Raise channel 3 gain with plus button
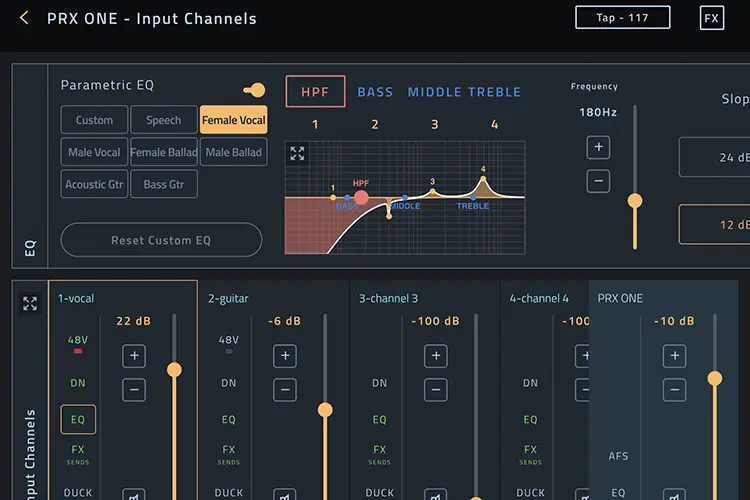Image resolution: width=750 pixels, height=500 pixels. (x=436, y=356)
